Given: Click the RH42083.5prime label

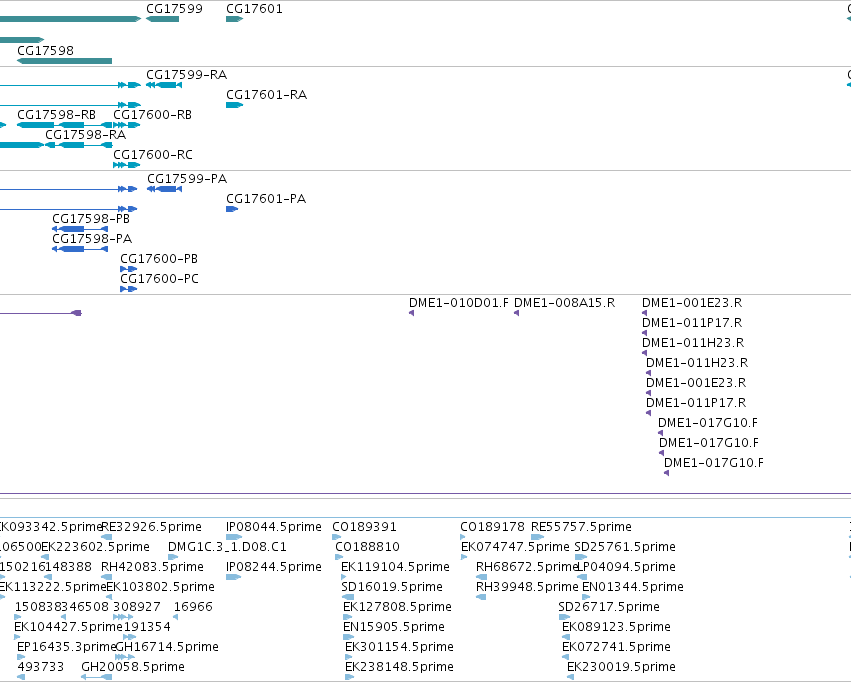Looking at the screenshot, I should [153, 567].
